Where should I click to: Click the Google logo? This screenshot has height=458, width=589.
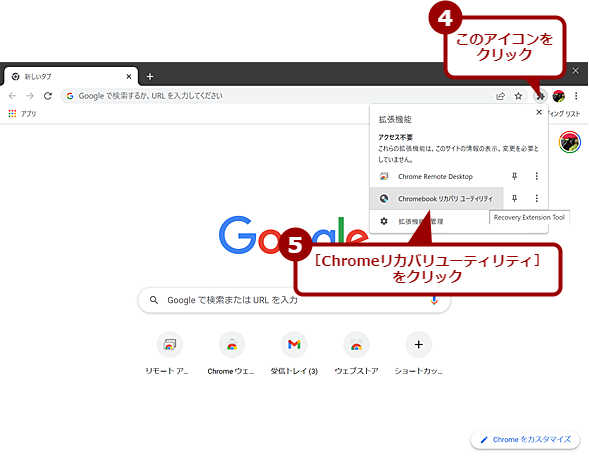click(x=294, y=235)
